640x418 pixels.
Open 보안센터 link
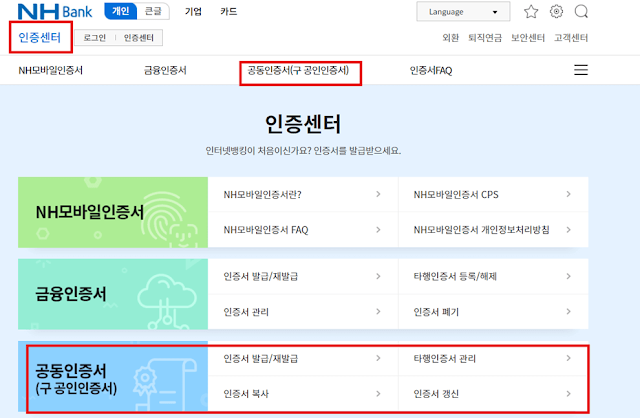click(x=528, y=38)
